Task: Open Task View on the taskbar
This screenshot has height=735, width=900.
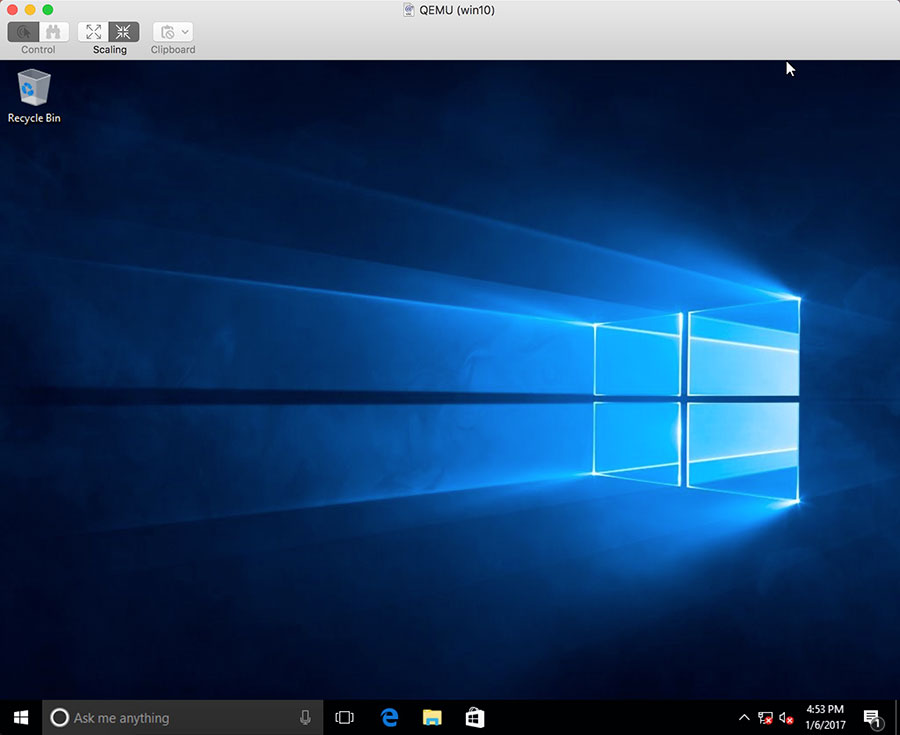Action: 344,717
